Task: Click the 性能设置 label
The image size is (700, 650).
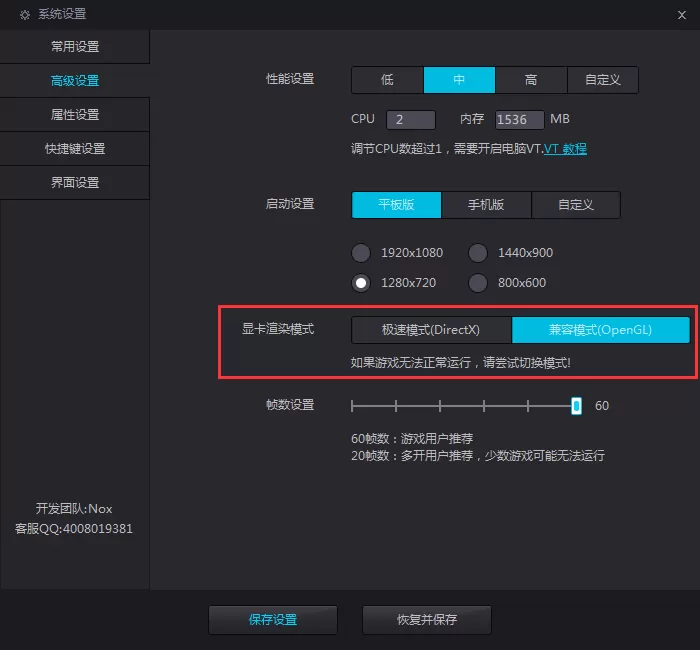Action: (x=290, y=79)
